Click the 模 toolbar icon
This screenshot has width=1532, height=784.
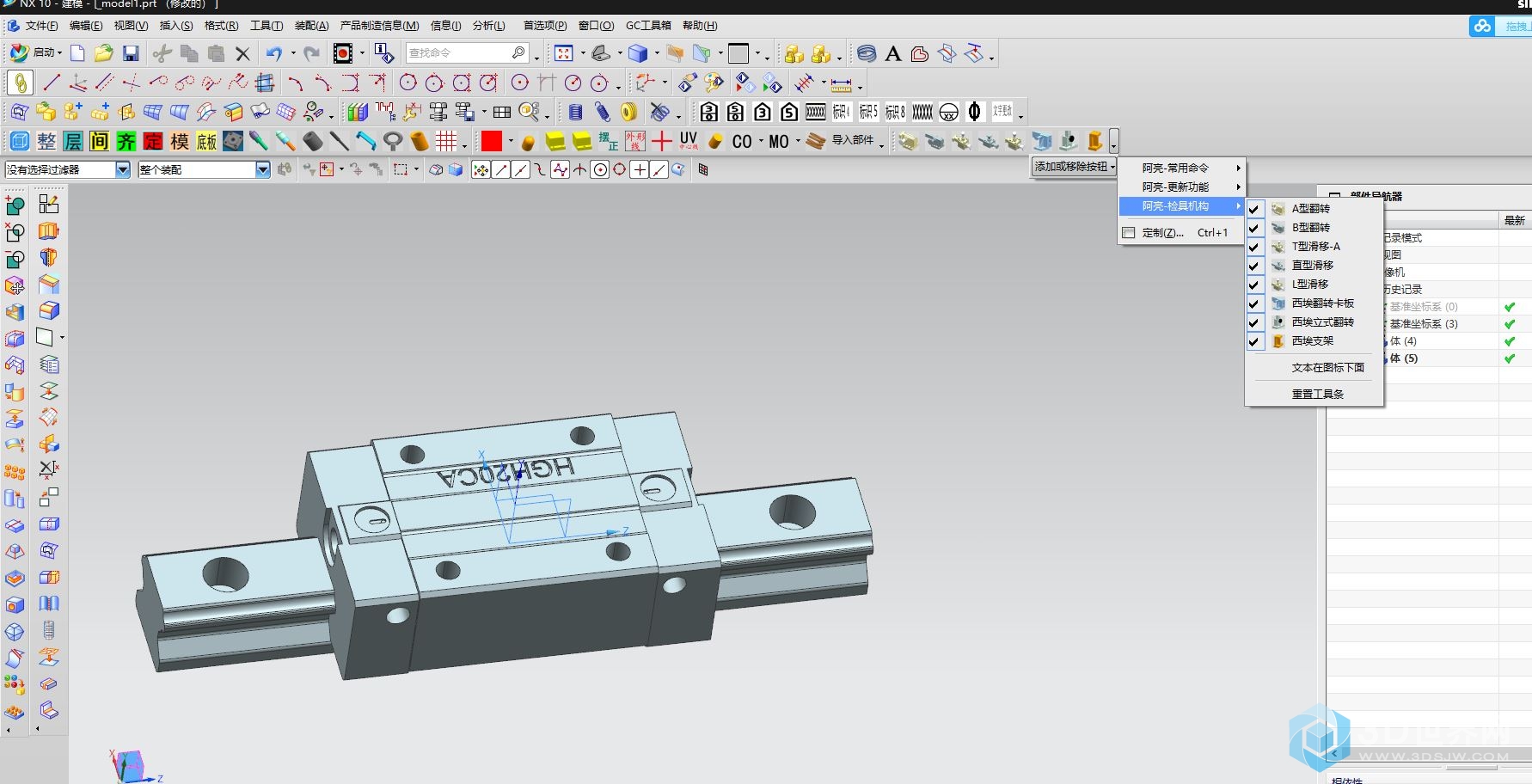pos(180,141)
